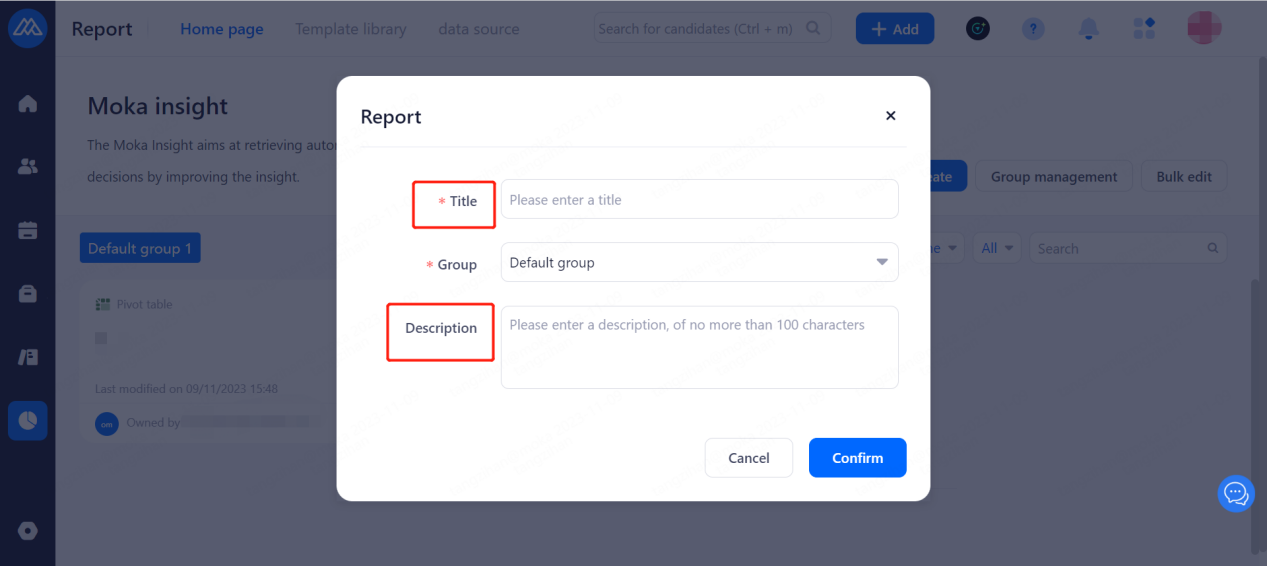
Task: Click the Cancel button
Action: (x=749, y=458)
